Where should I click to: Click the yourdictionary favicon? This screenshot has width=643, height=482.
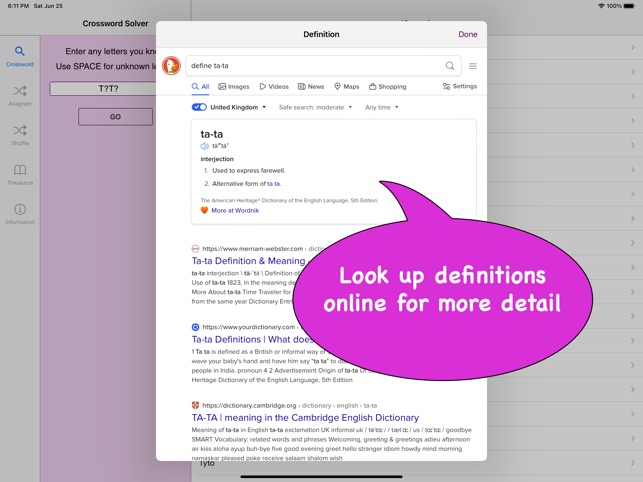tap(196, 327)
